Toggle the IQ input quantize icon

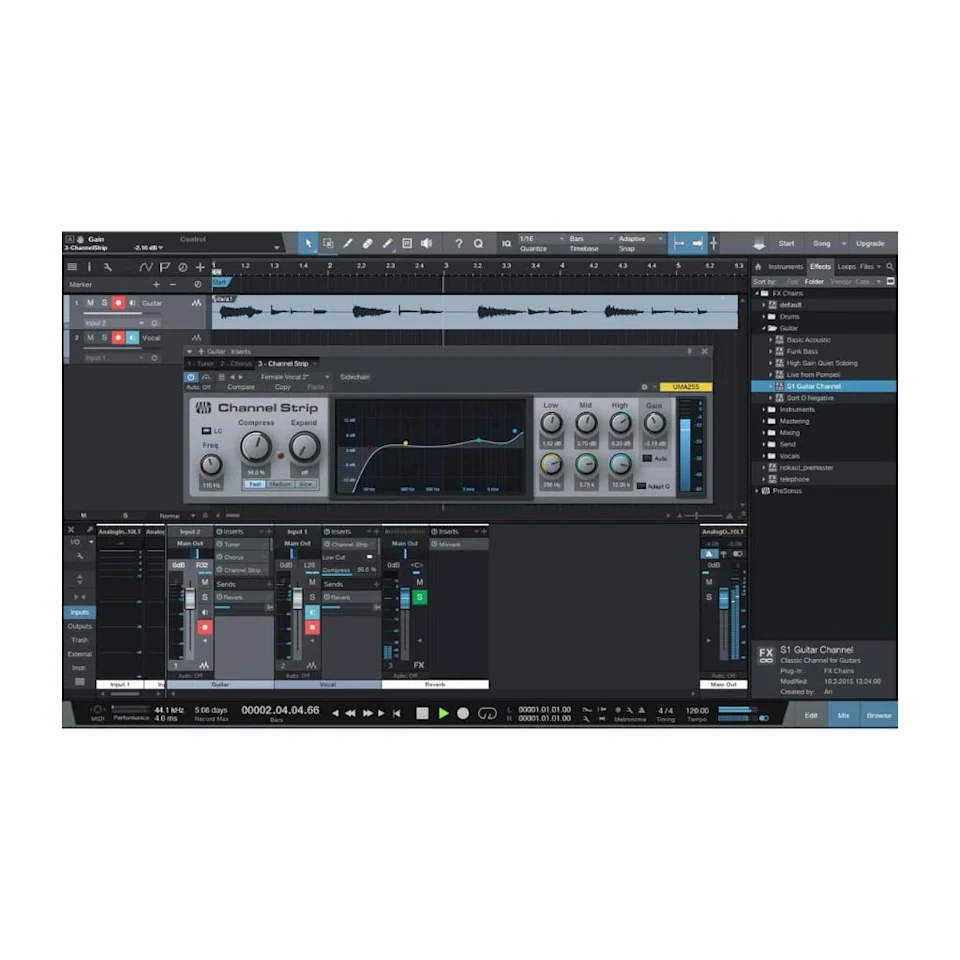(x=506, y=243)
